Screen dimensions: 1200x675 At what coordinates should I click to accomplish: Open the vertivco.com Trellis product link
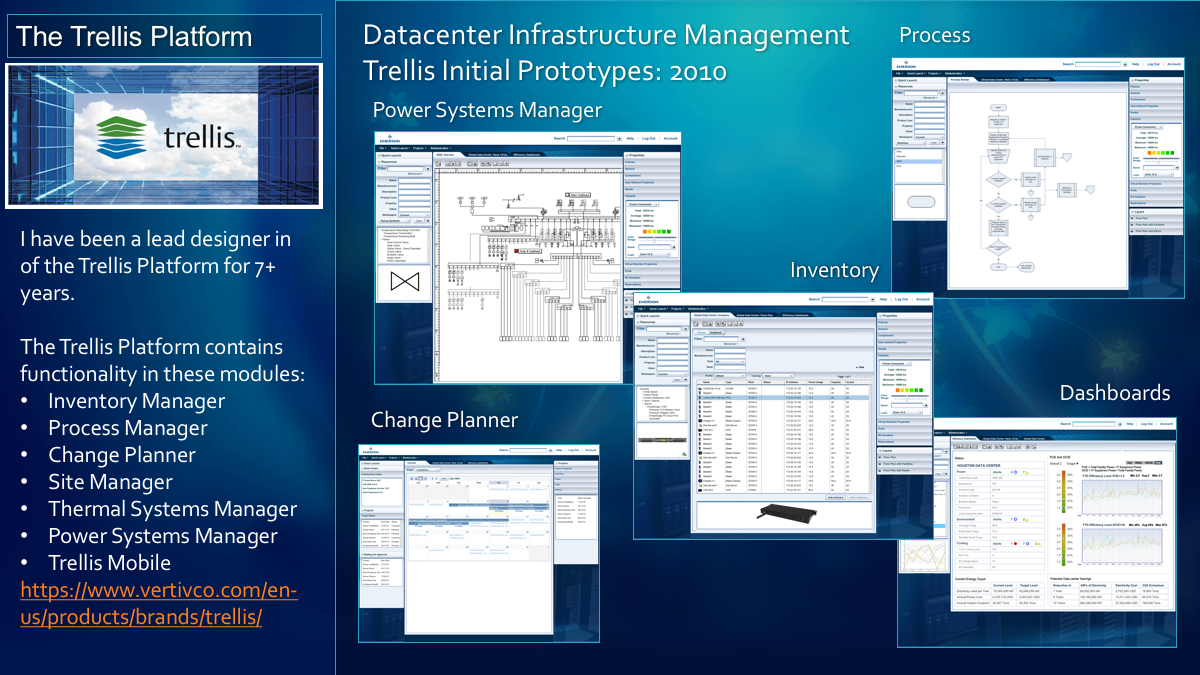pyautogui.click(x=158, y=603)
